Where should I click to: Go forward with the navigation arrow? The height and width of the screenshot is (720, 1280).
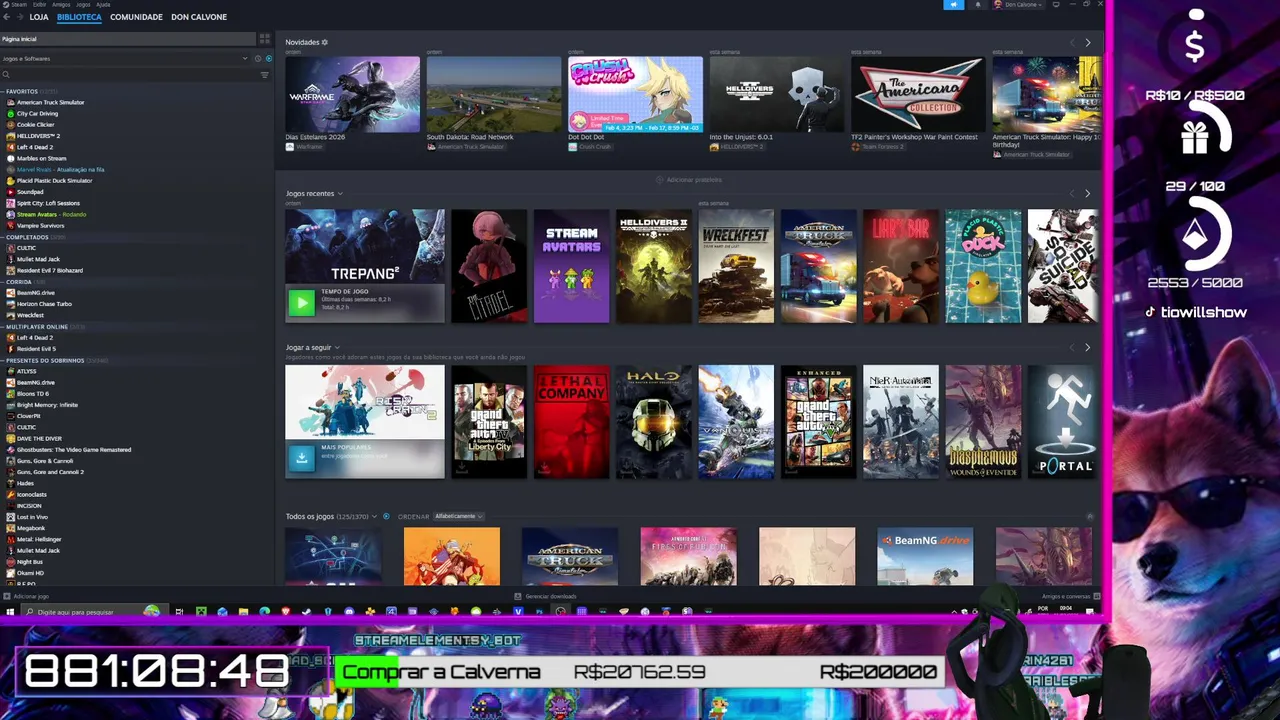click(x=19, y=17)
